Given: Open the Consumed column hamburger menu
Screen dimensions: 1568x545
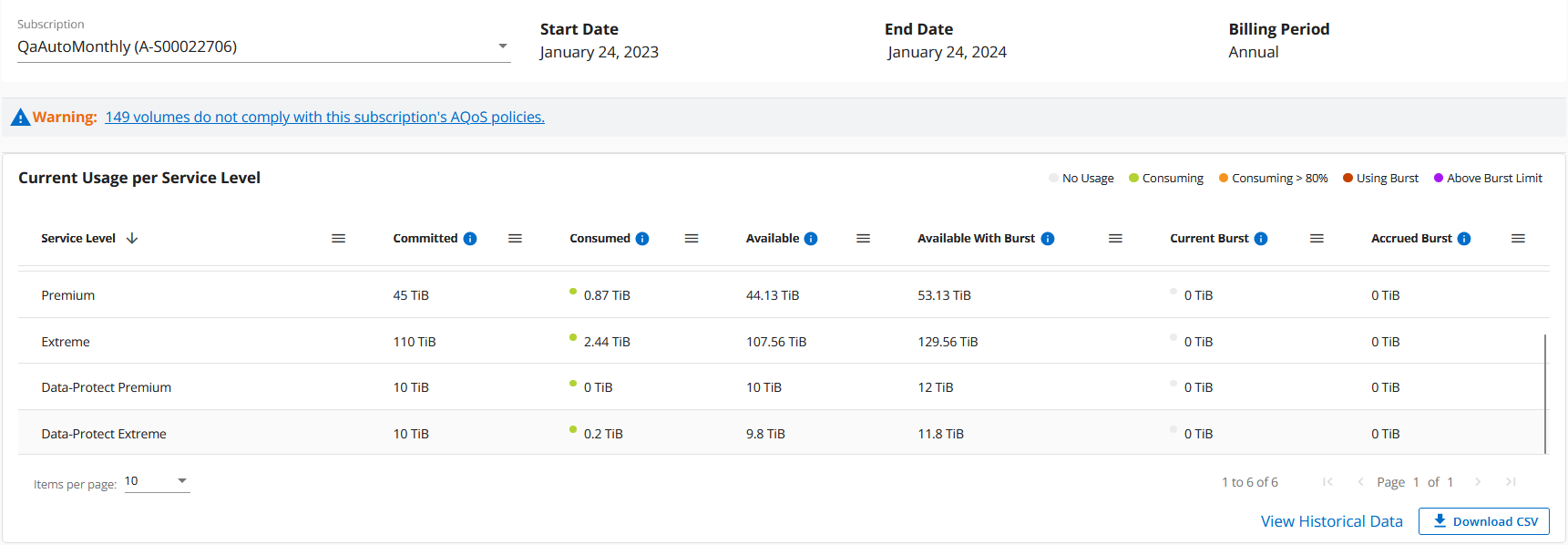Looking at the screenshot, I should click(x=692, y=239).
